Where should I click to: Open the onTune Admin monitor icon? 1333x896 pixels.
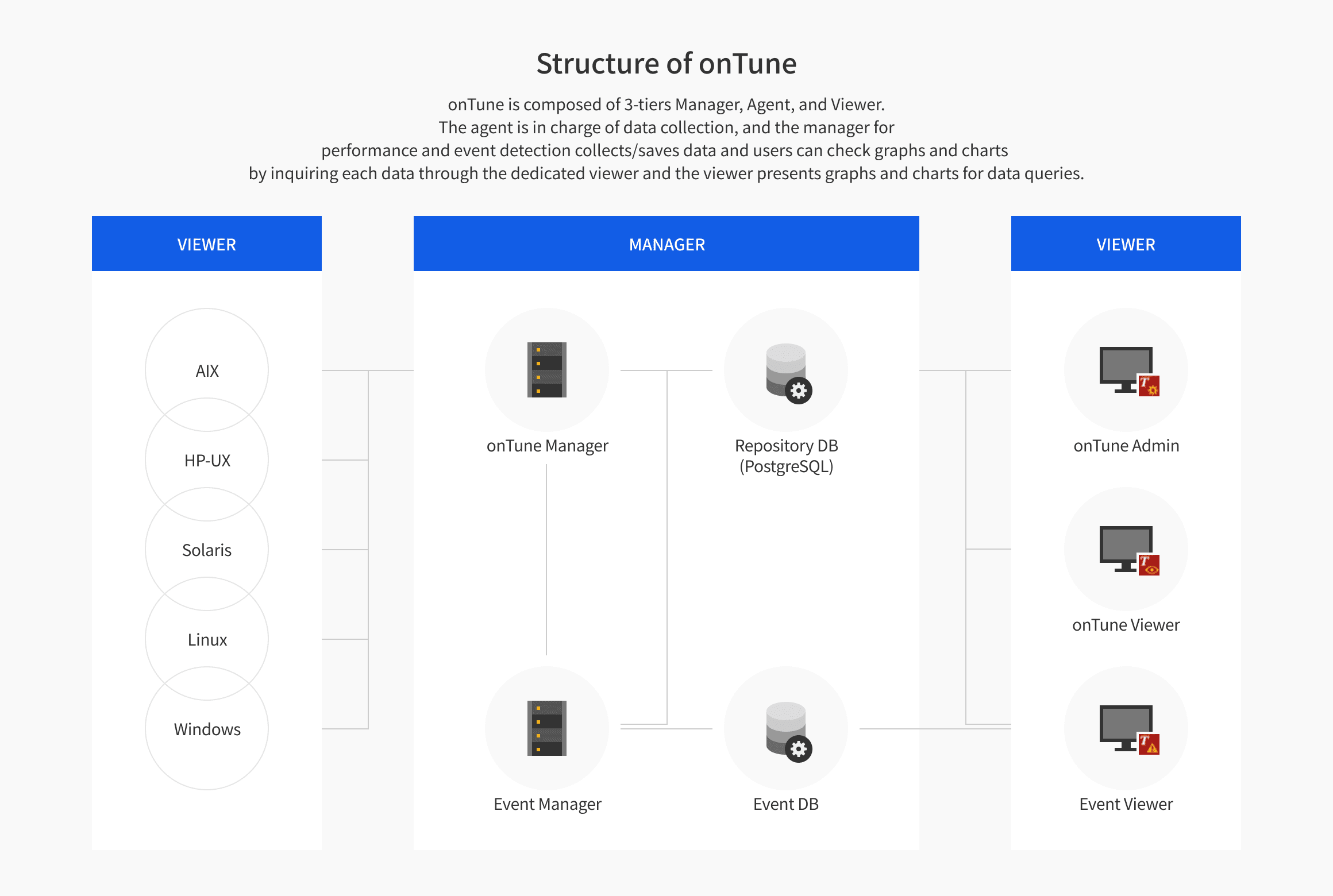pyautogui.click(x=1126, y=369)
